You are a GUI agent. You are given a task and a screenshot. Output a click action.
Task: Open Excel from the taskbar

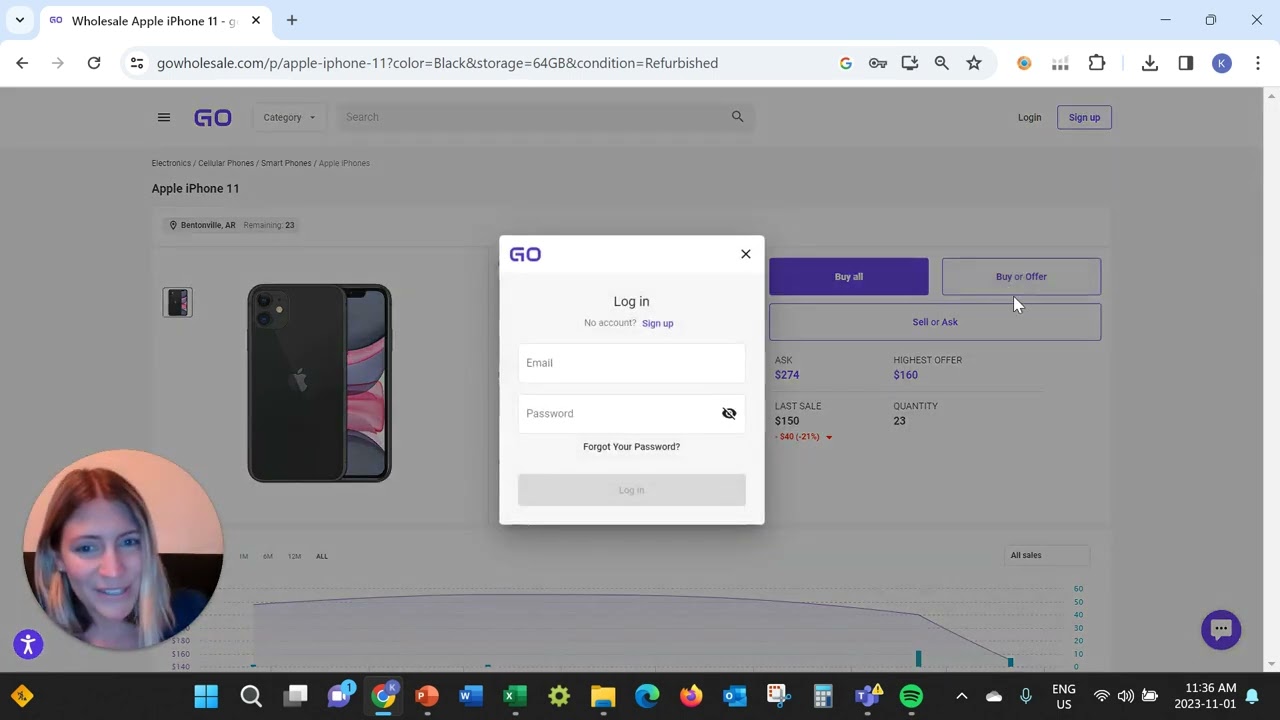coord(515,696)
